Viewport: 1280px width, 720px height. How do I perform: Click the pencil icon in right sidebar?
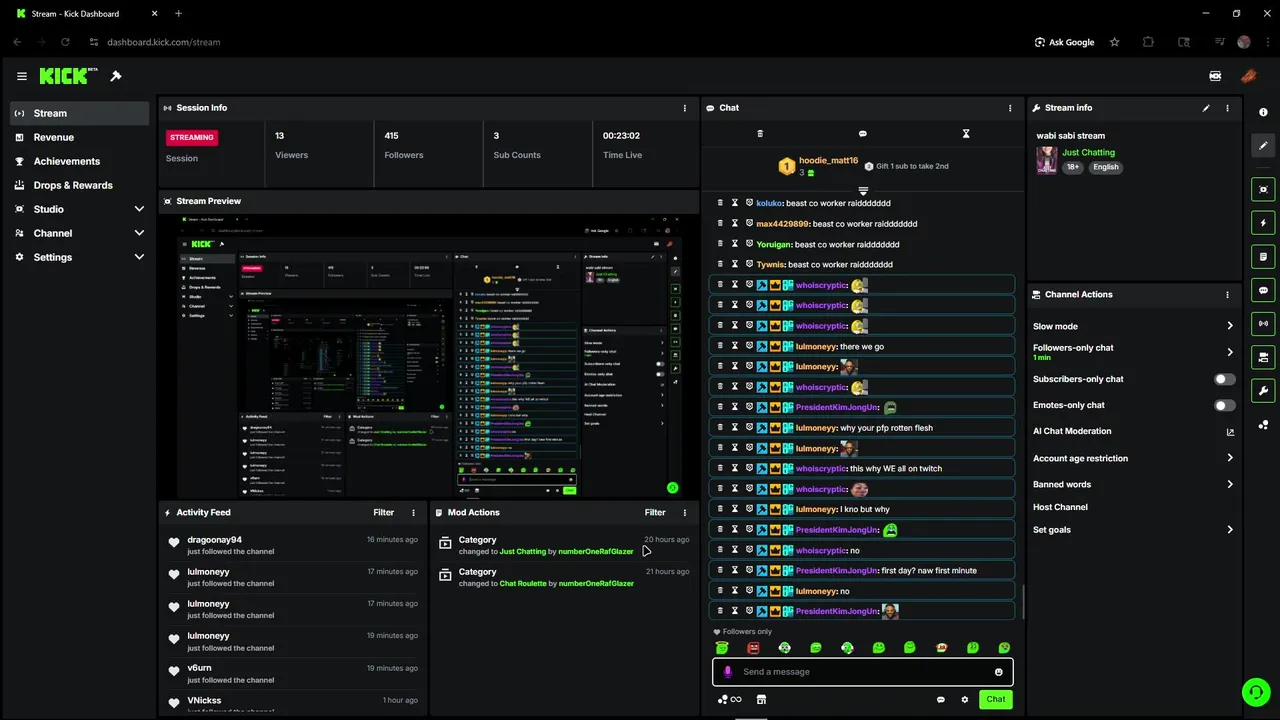1263,145
